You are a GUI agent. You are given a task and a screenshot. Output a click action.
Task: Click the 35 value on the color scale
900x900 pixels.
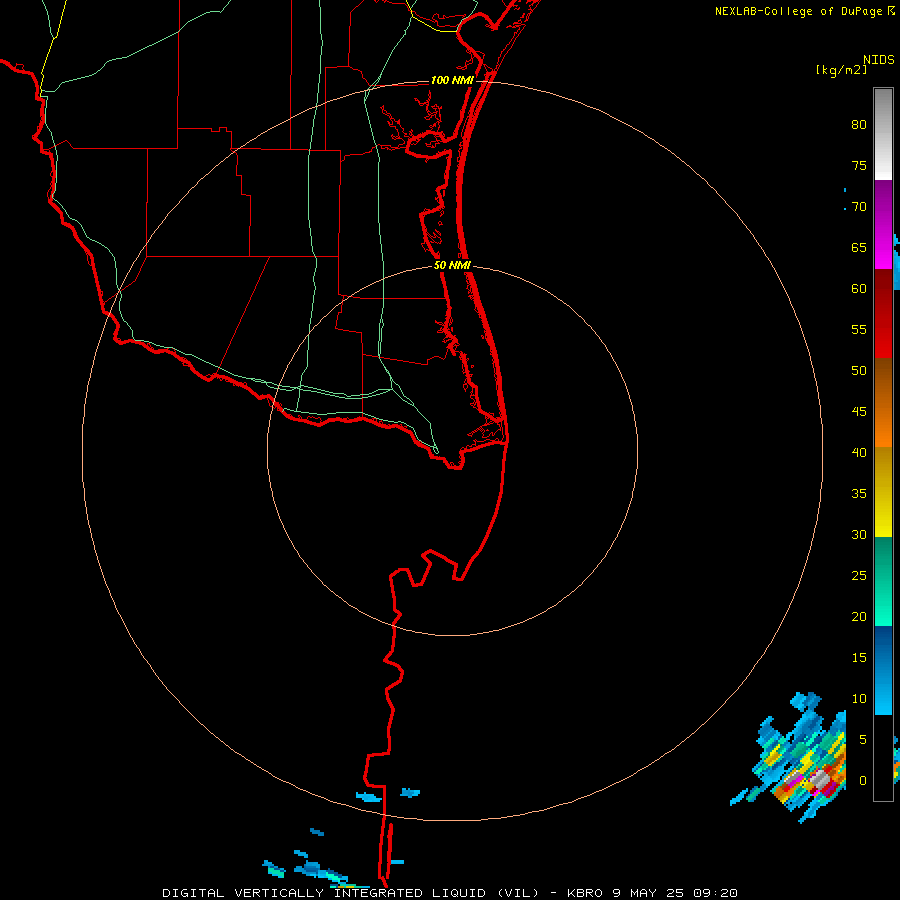click(x=859, y=494)
